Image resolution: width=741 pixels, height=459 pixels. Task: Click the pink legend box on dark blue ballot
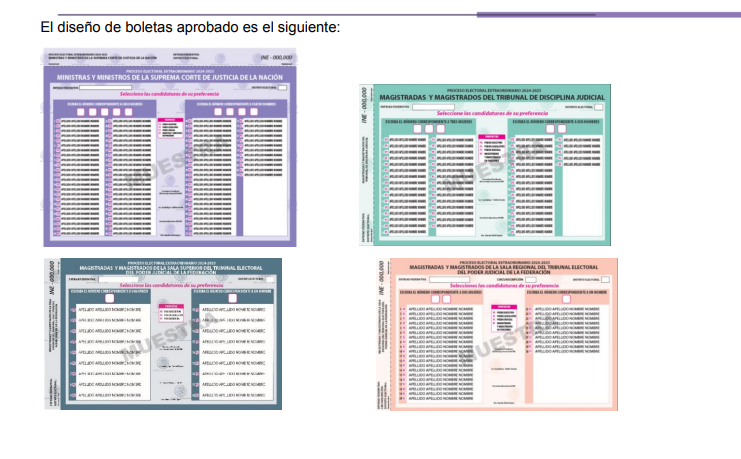point(171,310)
